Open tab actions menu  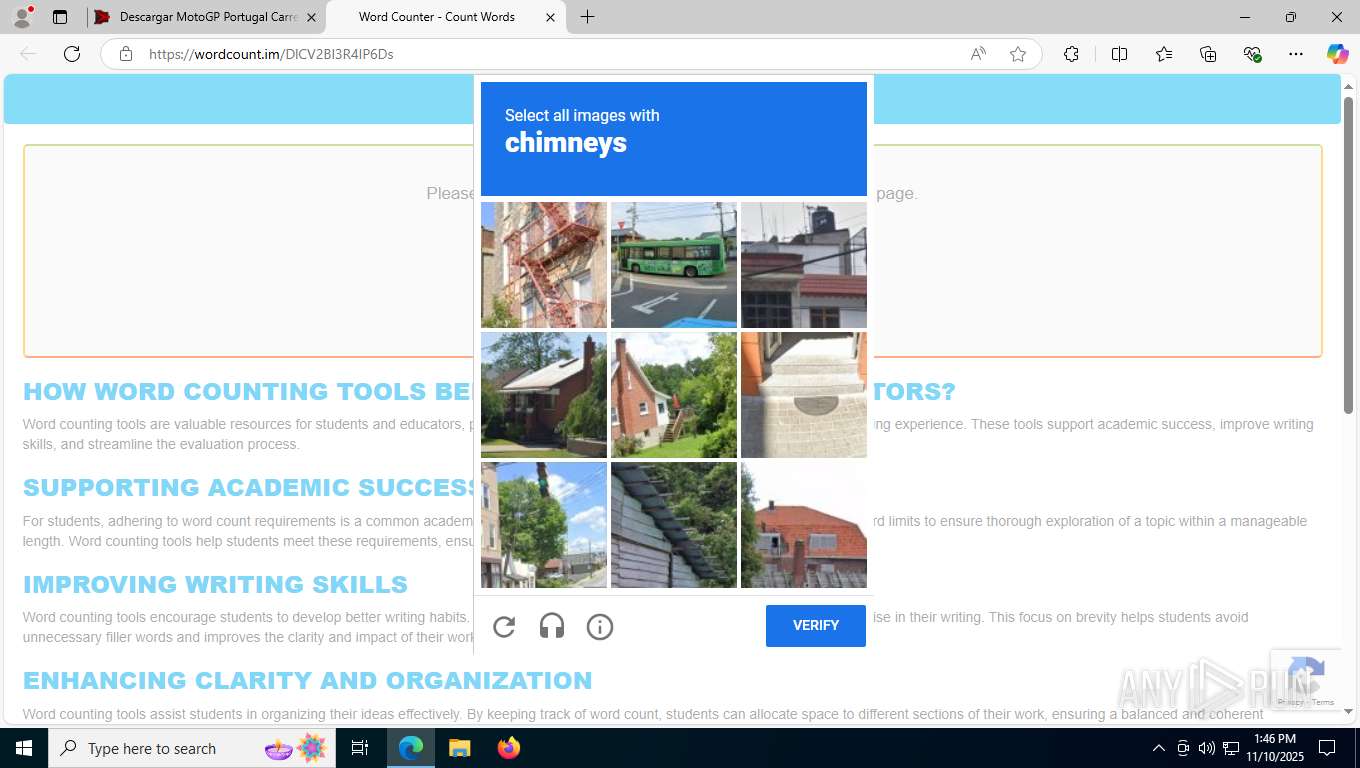[x=60, y=17]
